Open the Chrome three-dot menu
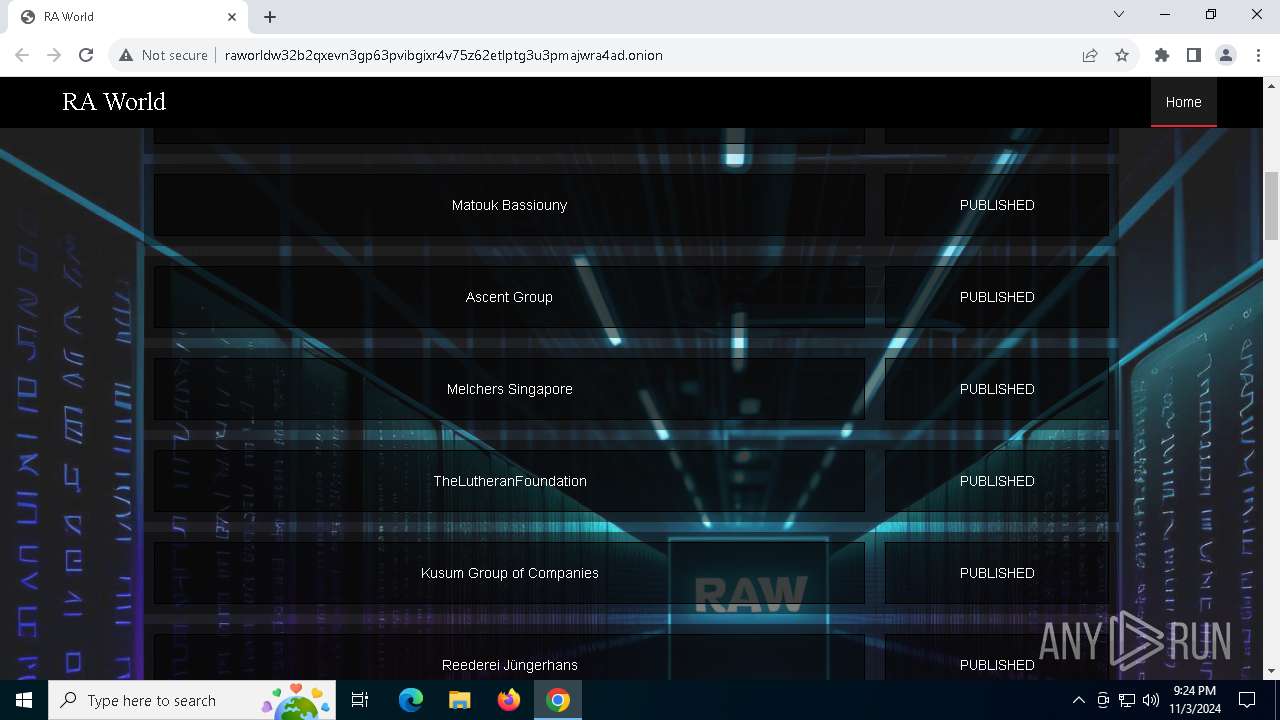The height and width of the screenshot is (720, 1280). click(x=1257, y=55)
